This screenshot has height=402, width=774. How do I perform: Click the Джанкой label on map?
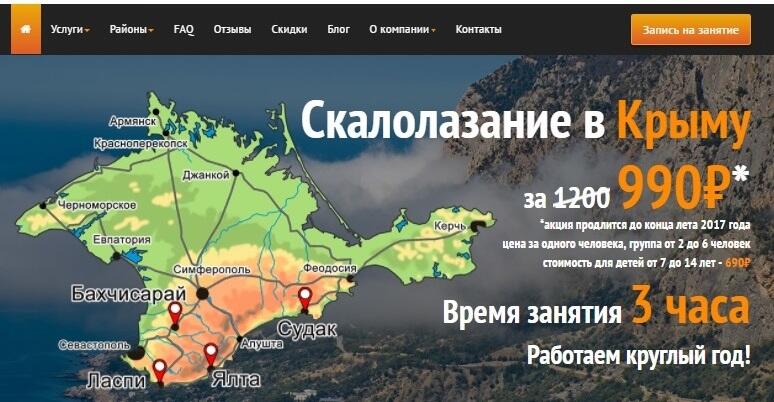[206, 175]
